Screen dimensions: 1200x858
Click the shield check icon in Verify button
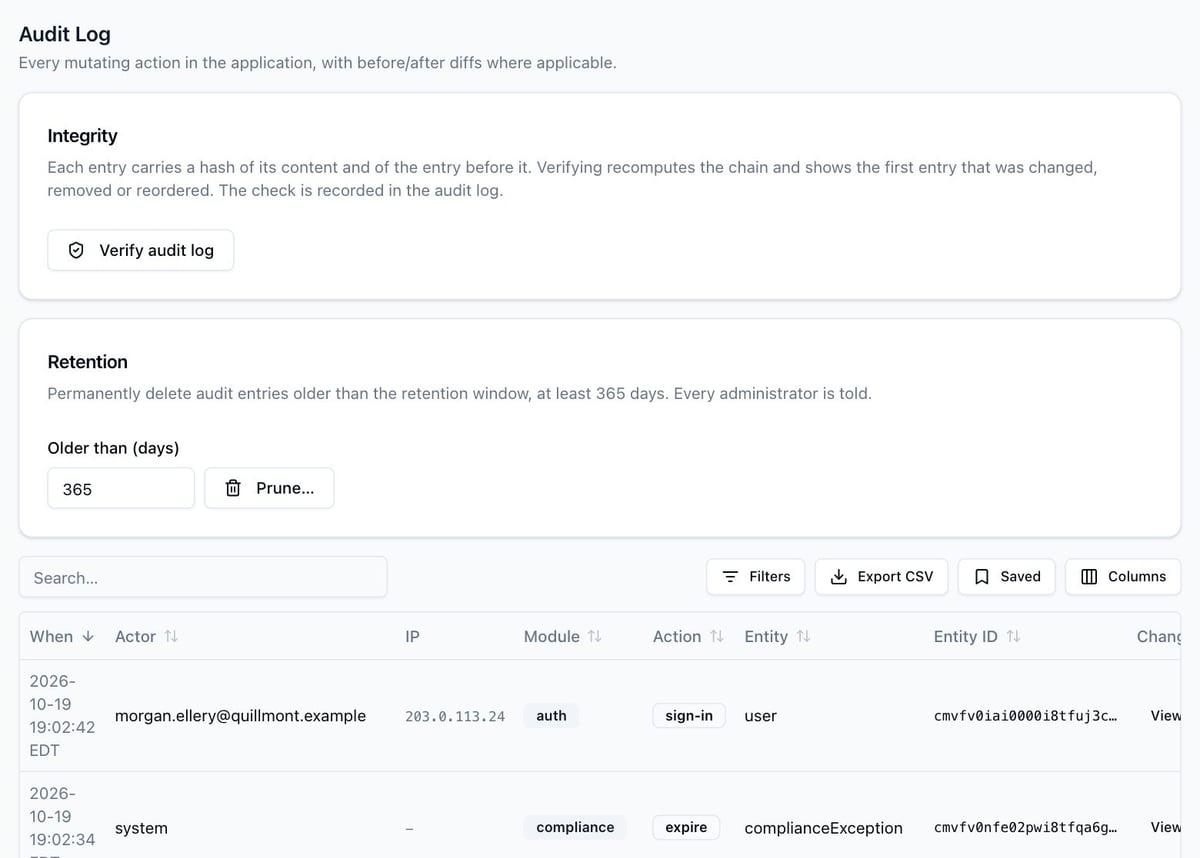point(76,250)
